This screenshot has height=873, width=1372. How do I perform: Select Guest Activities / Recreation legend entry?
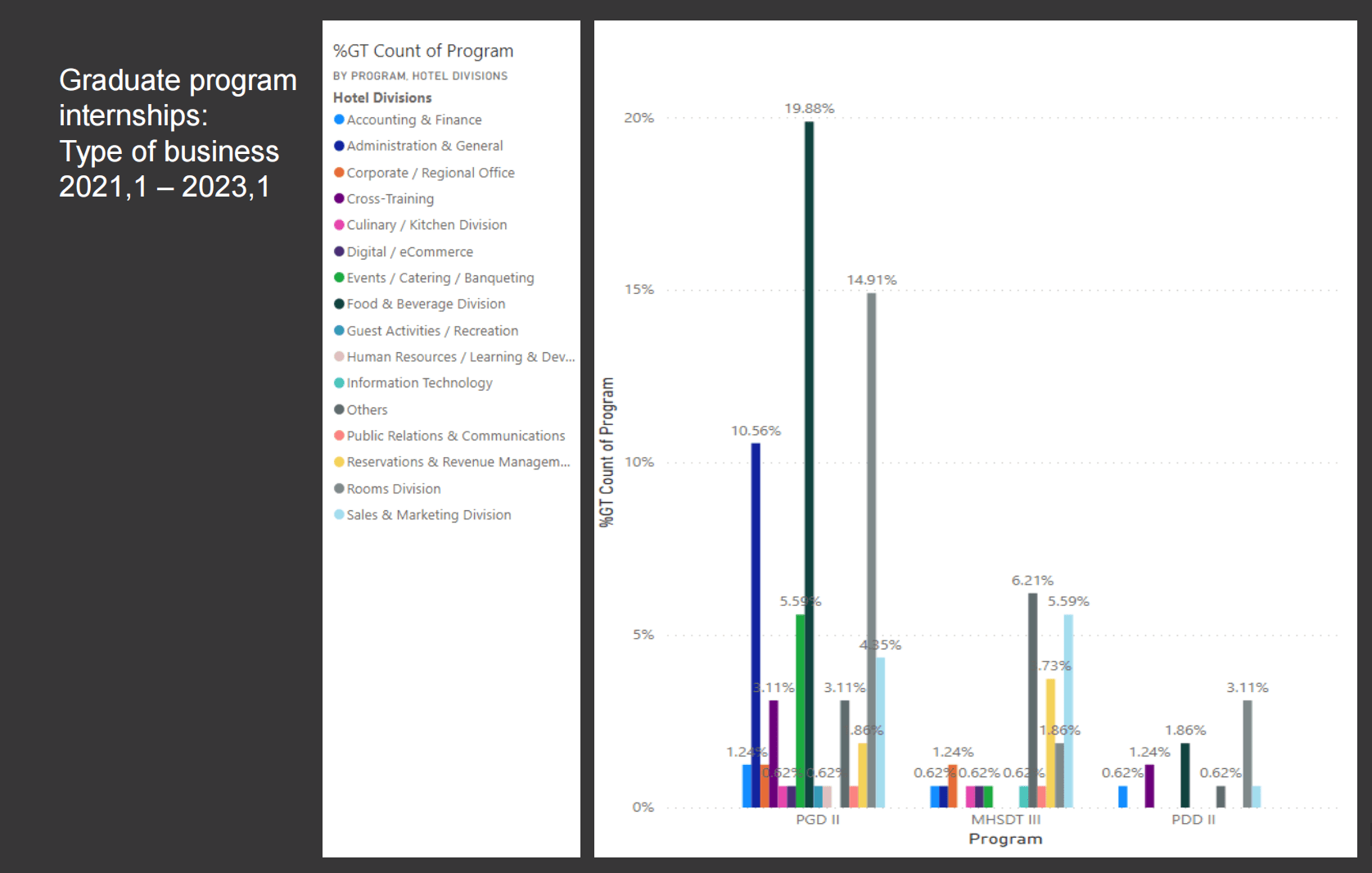tap(426, 331)
